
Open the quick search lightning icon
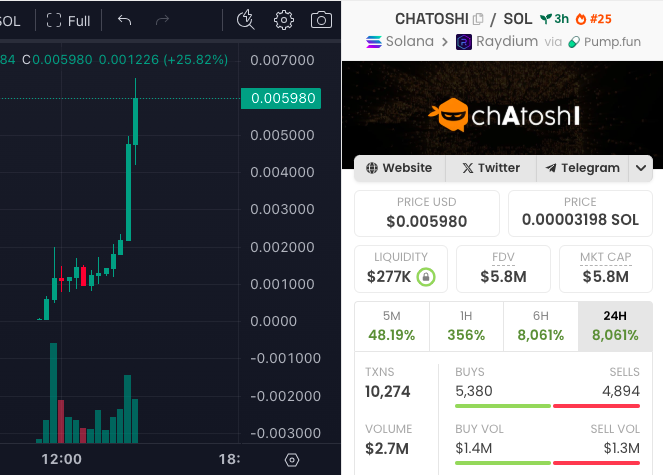245,20
